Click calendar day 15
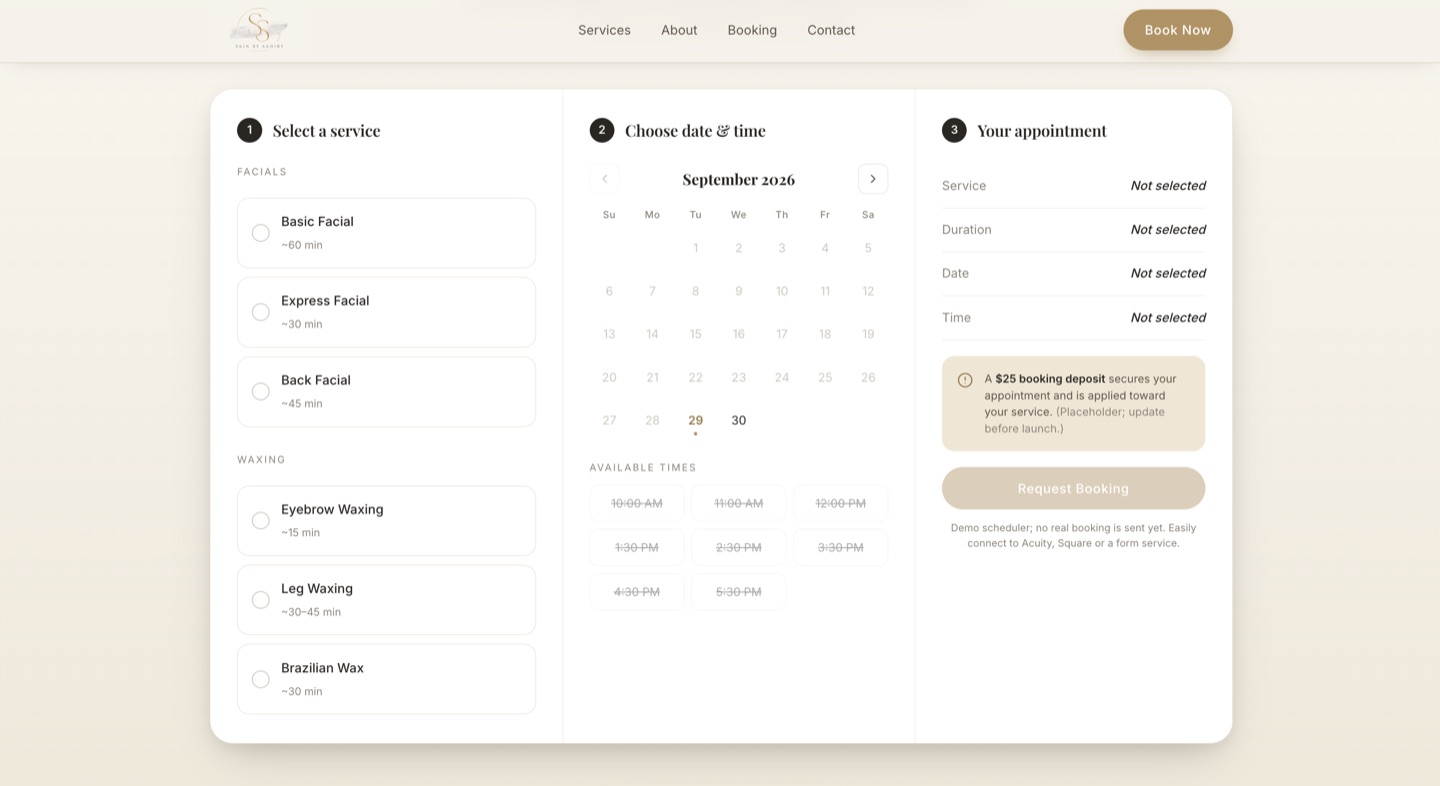Viewport: 1440px width, 786px height. (x=695, y=334)
